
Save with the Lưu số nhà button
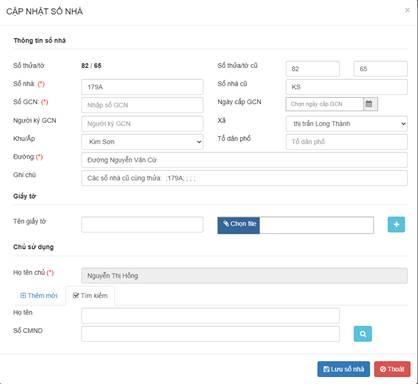[x=344, y=369]
